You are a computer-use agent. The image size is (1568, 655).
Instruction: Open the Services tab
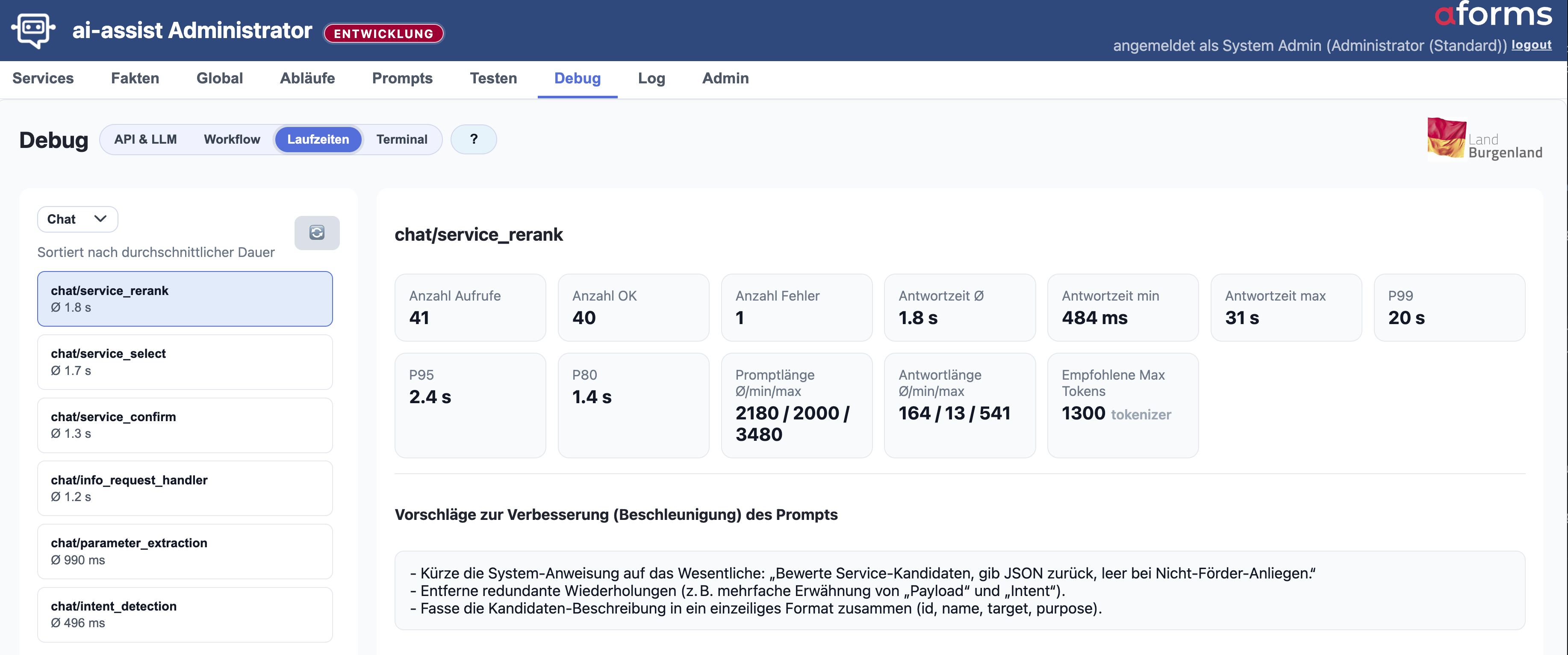click(x=43, y=78)
